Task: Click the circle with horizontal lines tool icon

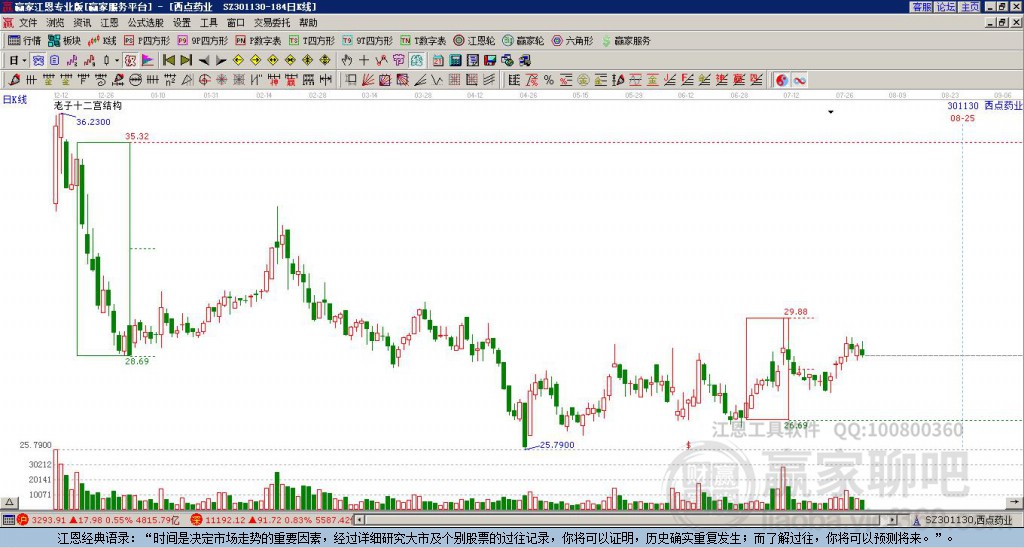Action: click(x=135, y=80)
